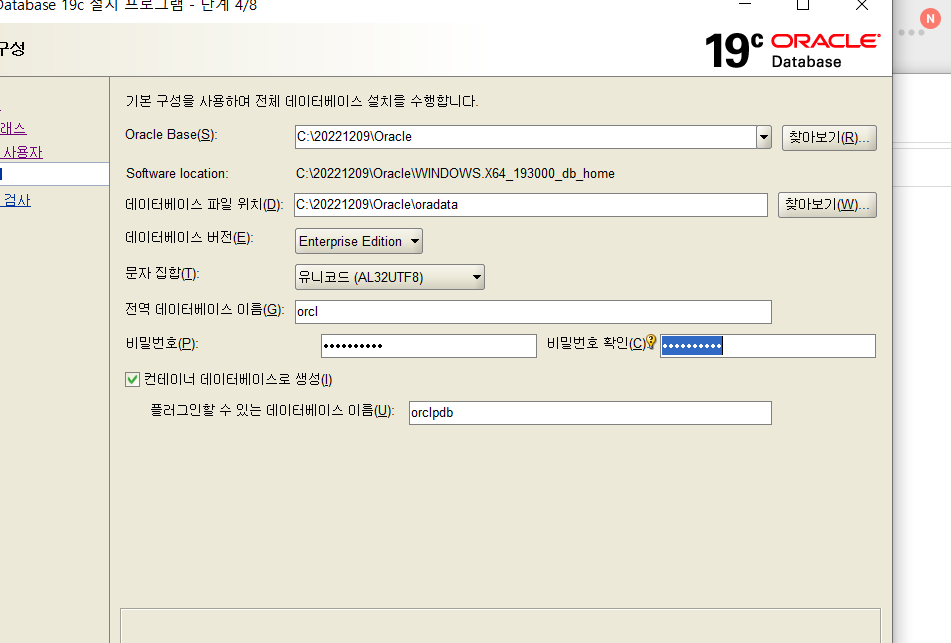The width and height of the screenshot is (951, 643).
Task: Click the pluggable database name field orclpdb
Action: (590, 413)
